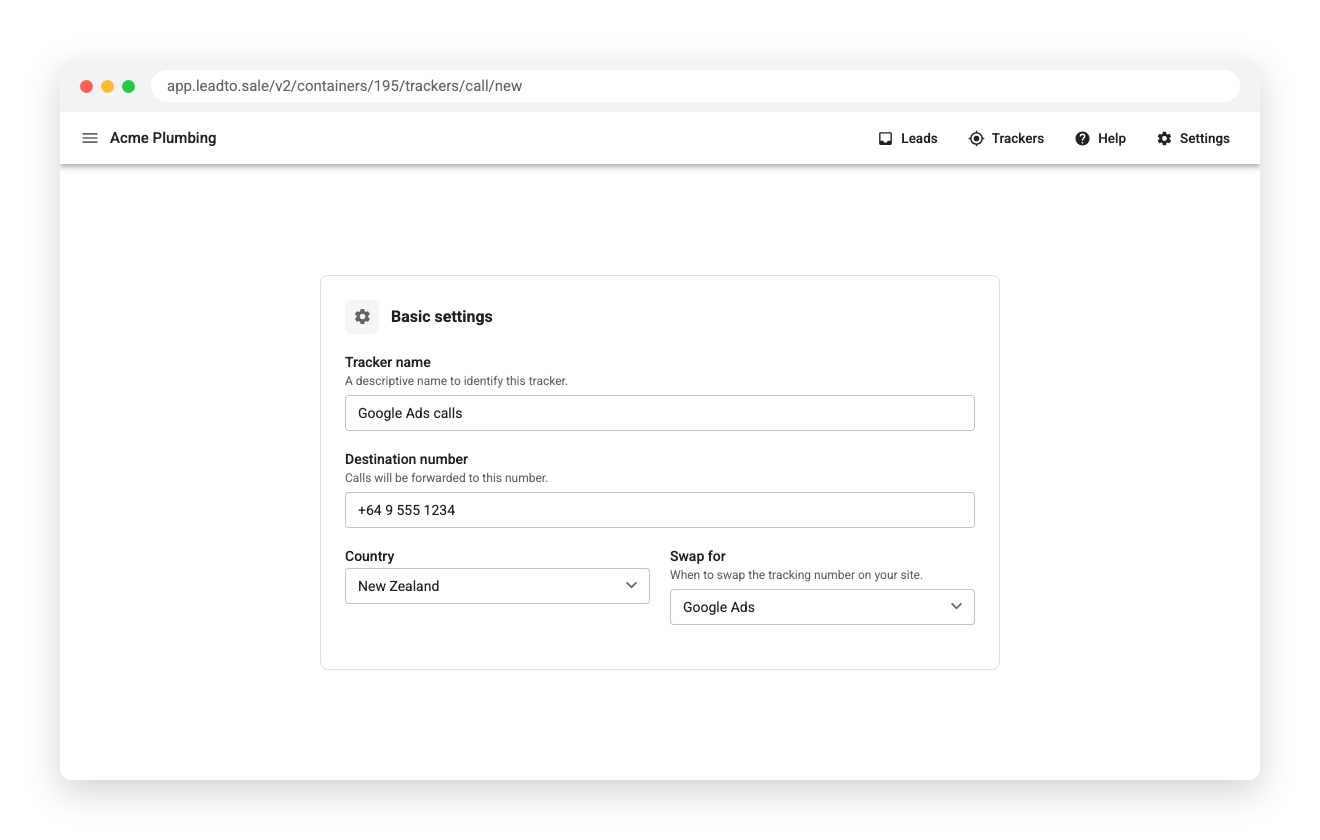
Task: Focus the Destination number input field
Action: [660, 510]
